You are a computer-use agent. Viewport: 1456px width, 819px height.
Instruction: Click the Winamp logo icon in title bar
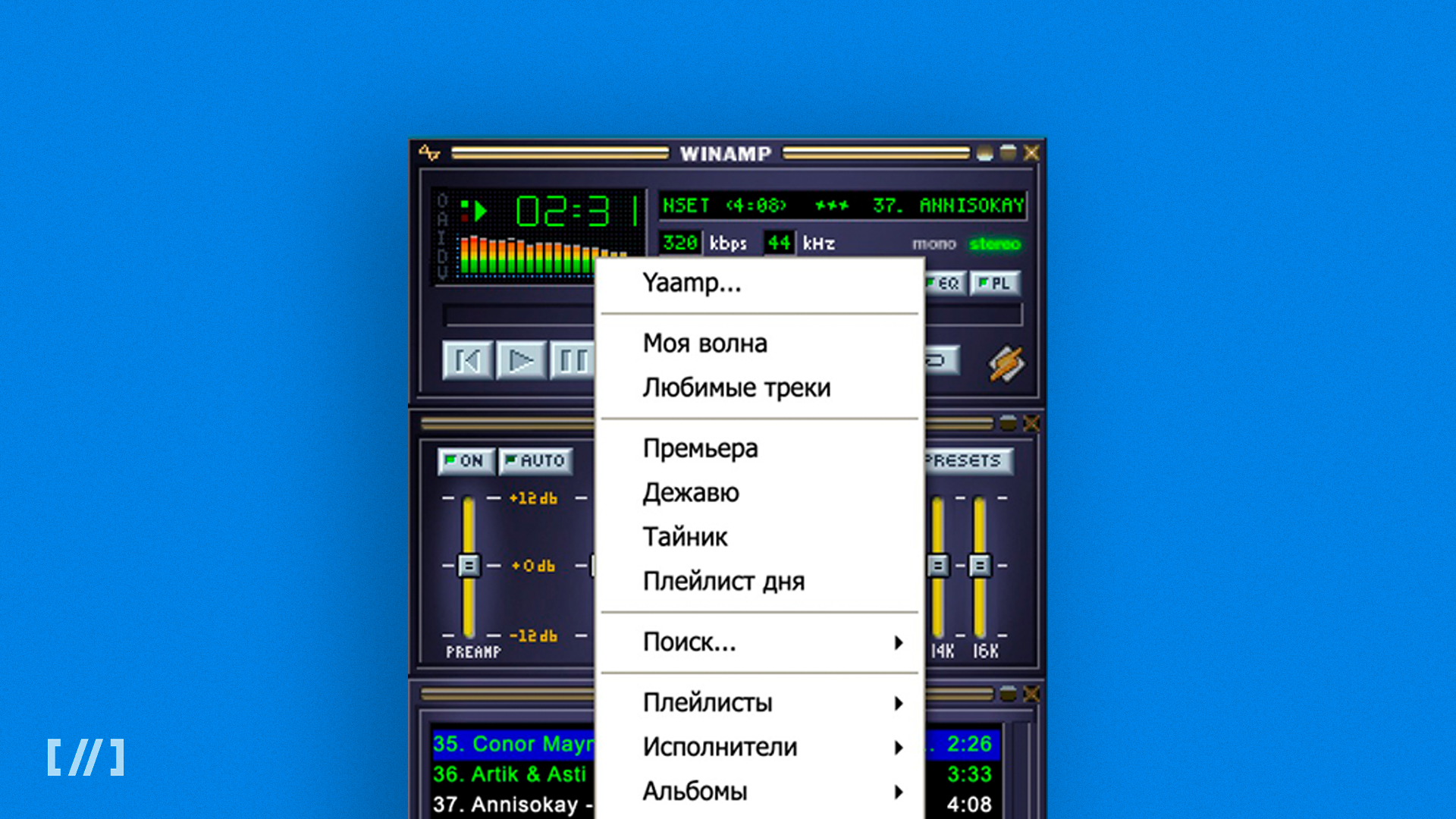pyautogui.click(x=429, y=153)
